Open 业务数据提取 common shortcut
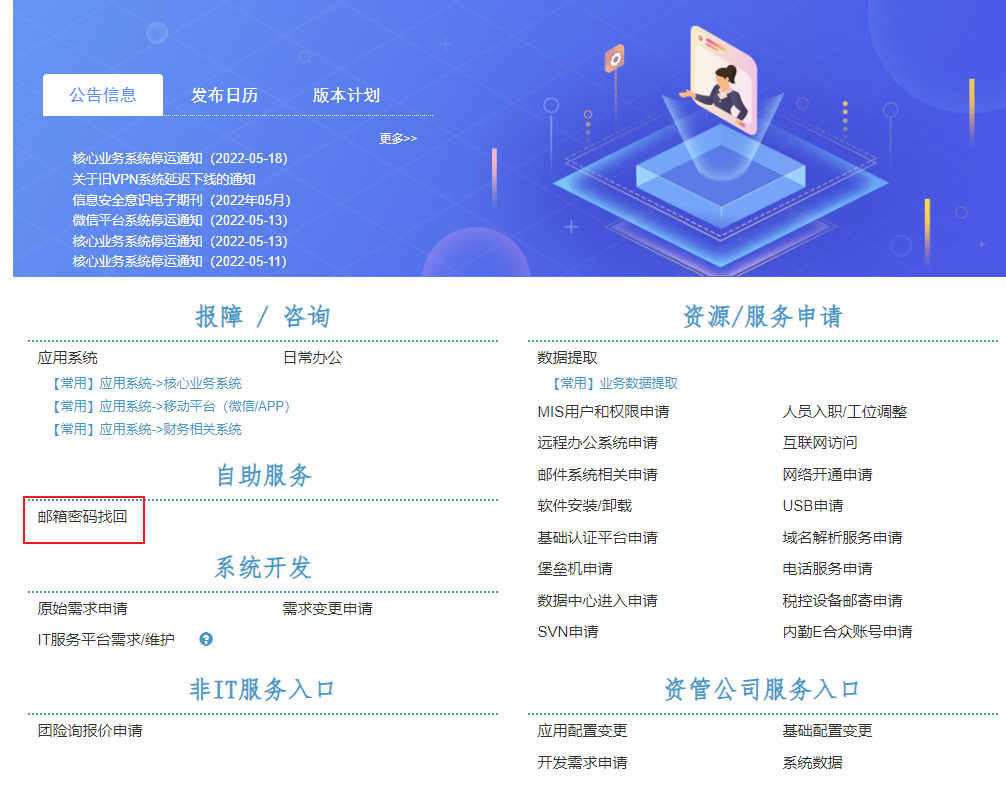The image size is (1006, 800). [x=615, y=383]
